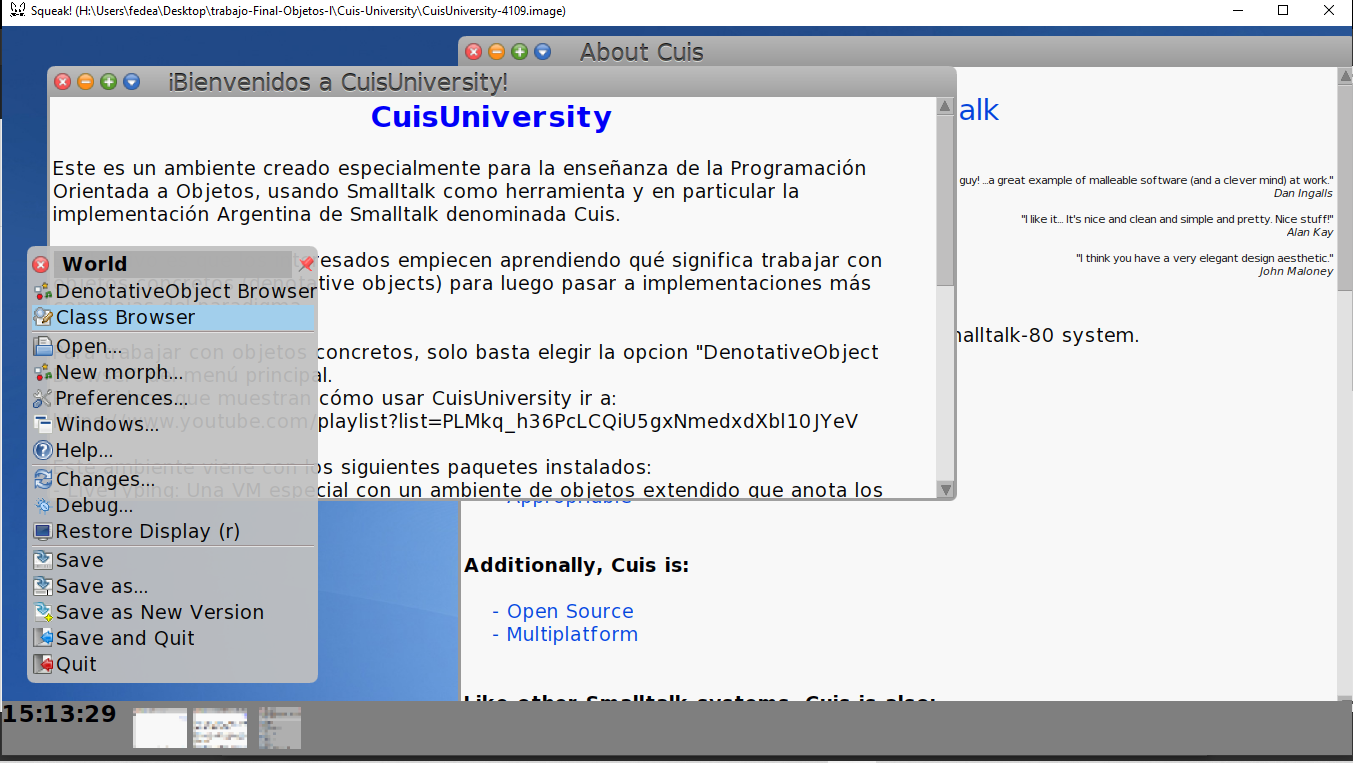
Task: Click the Save as New Version starred icon
Action: pyautogui.click(x=42, y=612)
